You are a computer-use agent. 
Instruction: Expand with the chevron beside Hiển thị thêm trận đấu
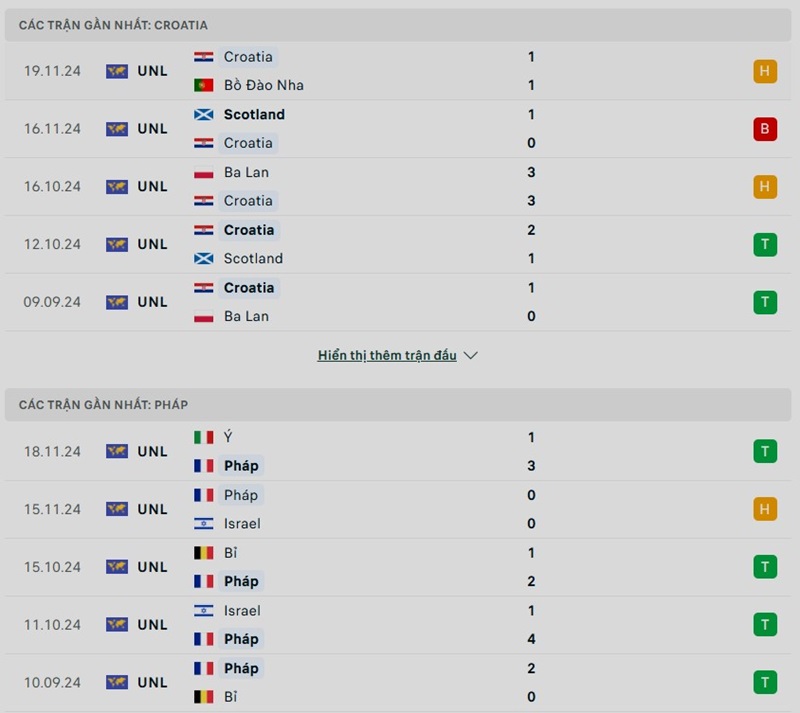(471, 356)
